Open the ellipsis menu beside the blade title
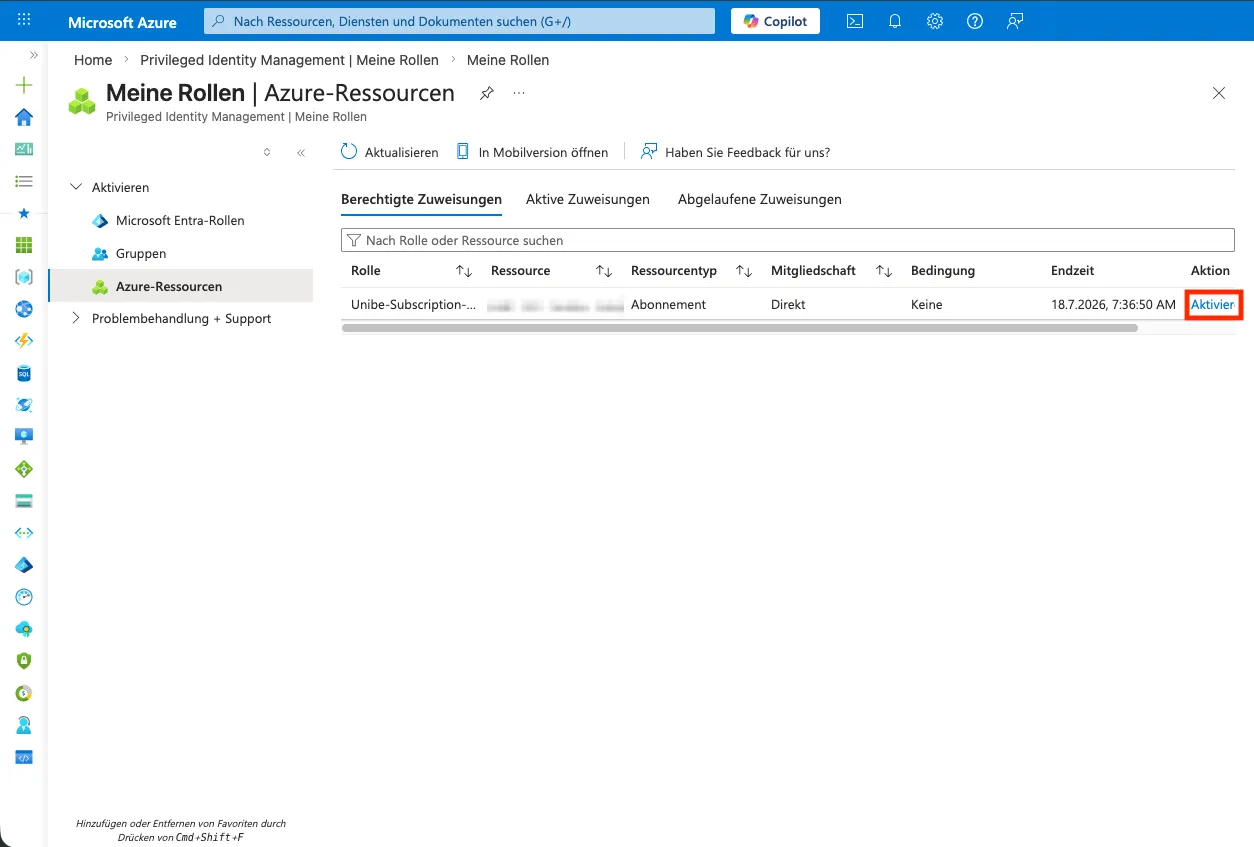 coord(519,93)
